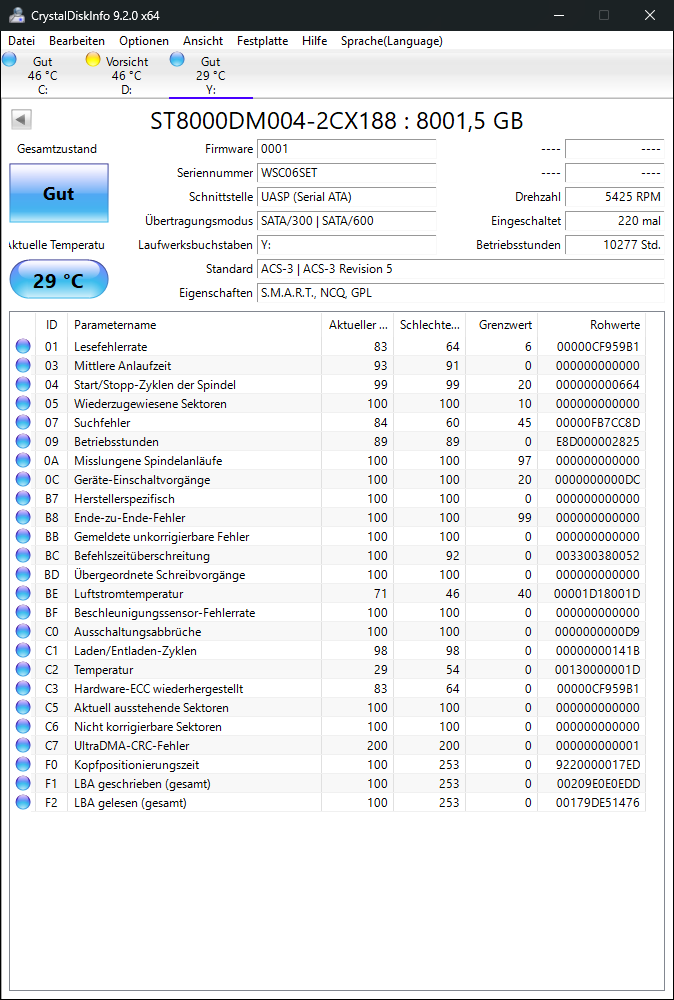This screenshot has width=674, height=1000.
Task: Click the ID column header
Action: click(52, 325)
